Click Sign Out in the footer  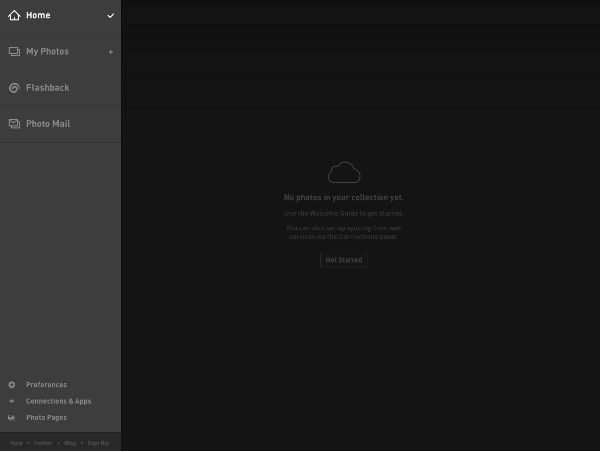[x=98, y=443]
